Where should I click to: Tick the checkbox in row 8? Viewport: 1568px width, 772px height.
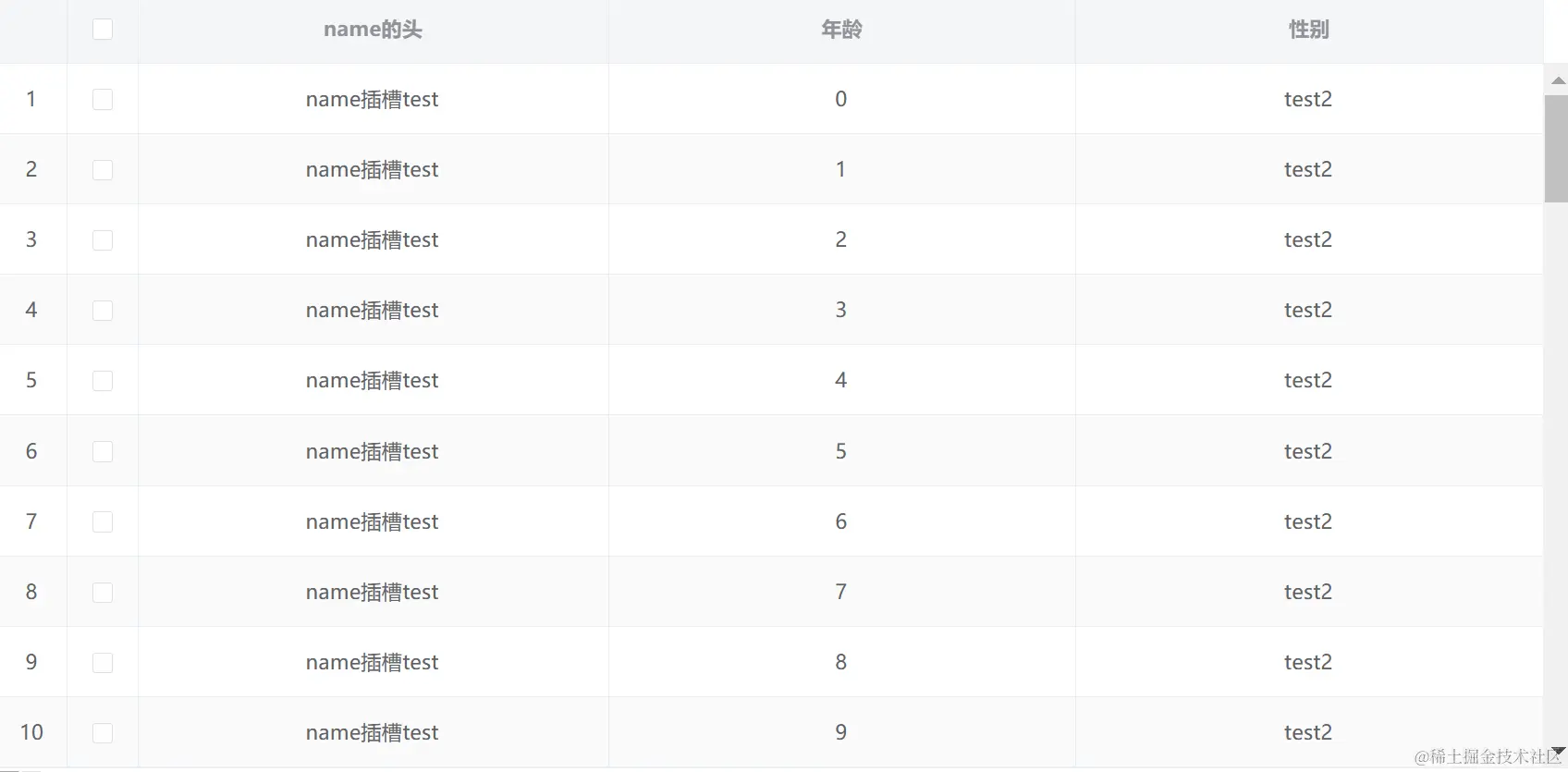(103, 593)
